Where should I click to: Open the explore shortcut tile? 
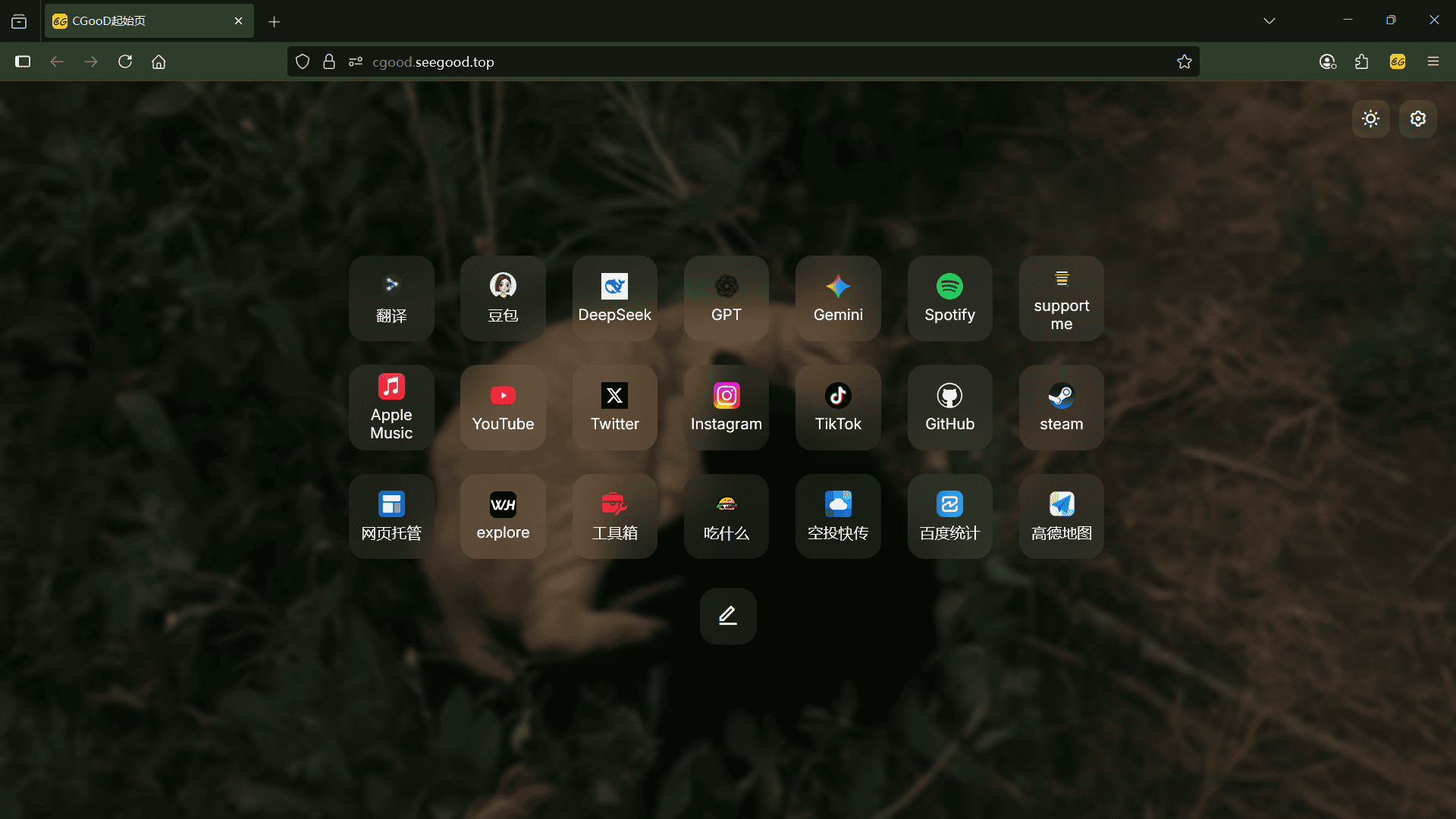(503, 516)
